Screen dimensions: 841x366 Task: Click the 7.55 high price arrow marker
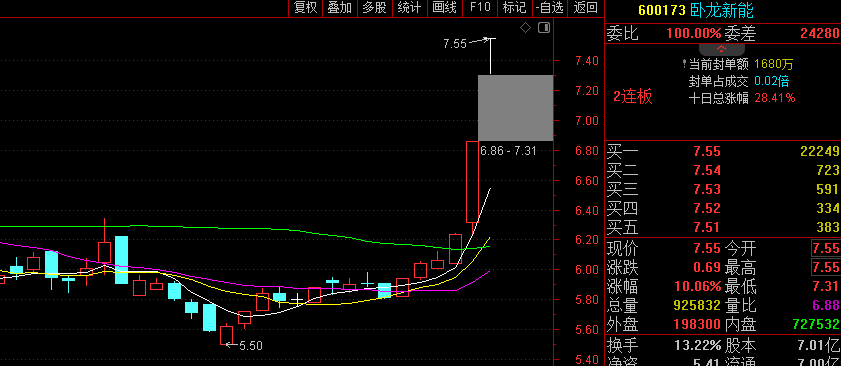pyautogui.click(x=466, y=43)
